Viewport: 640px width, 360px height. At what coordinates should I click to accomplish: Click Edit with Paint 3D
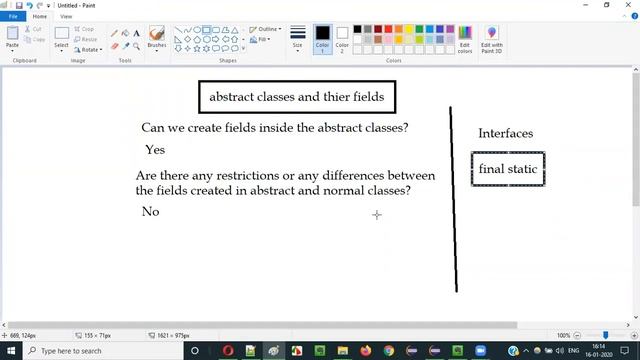click(492, 40)
